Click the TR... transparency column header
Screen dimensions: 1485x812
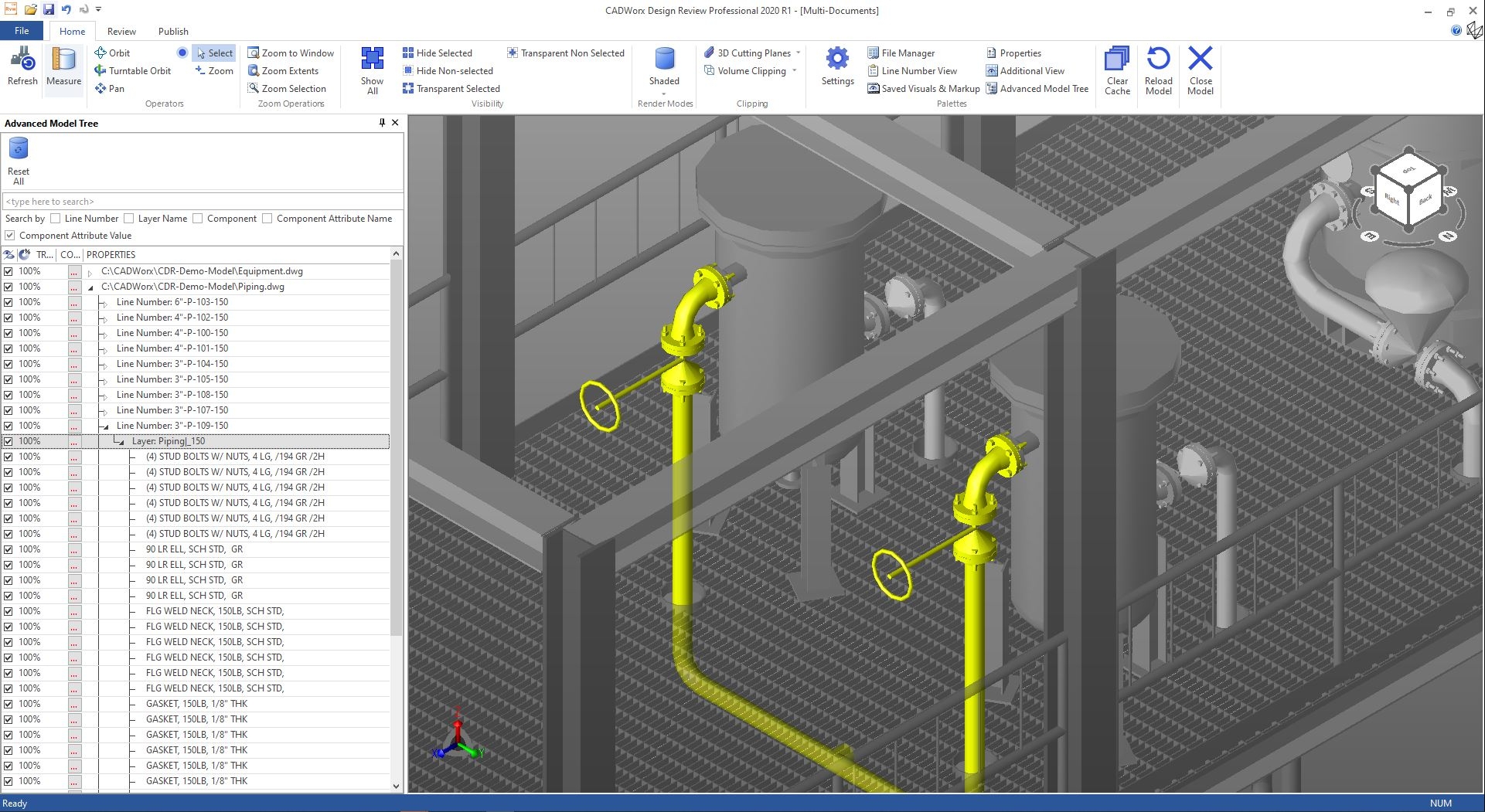(x=45, y=254)
